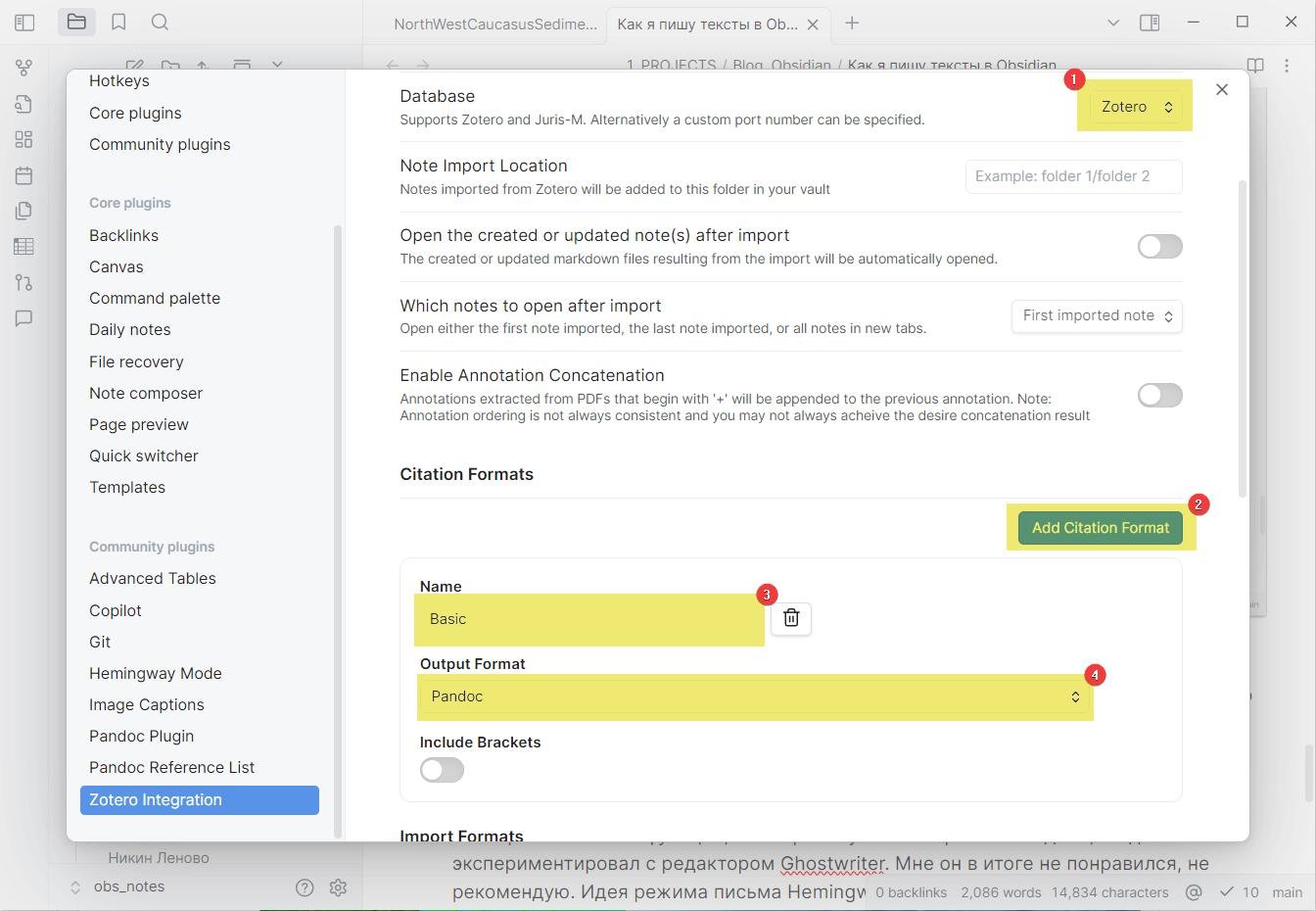Select the table icon in the left ribbon
The image size is (1316, 911).
[x=23, y=247]
